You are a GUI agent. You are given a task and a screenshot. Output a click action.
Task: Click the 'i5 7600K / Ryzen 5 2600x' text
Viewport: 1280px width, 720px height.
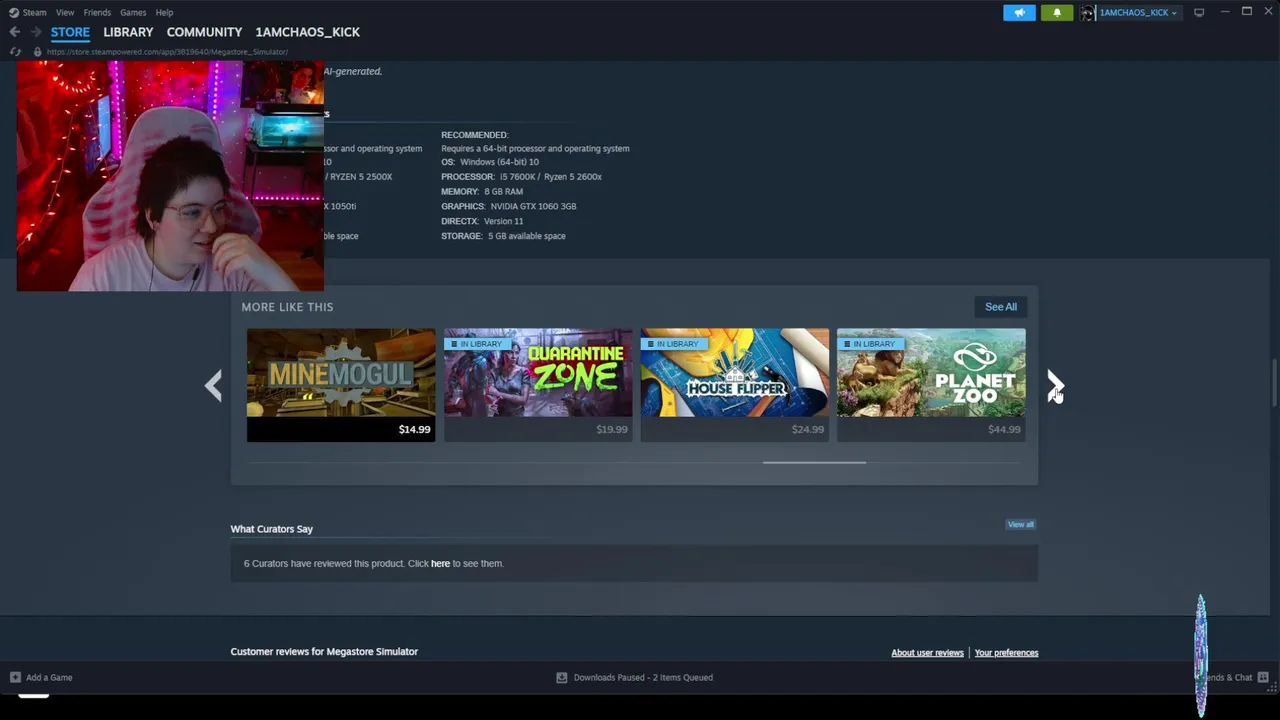(x=551, y=177)
